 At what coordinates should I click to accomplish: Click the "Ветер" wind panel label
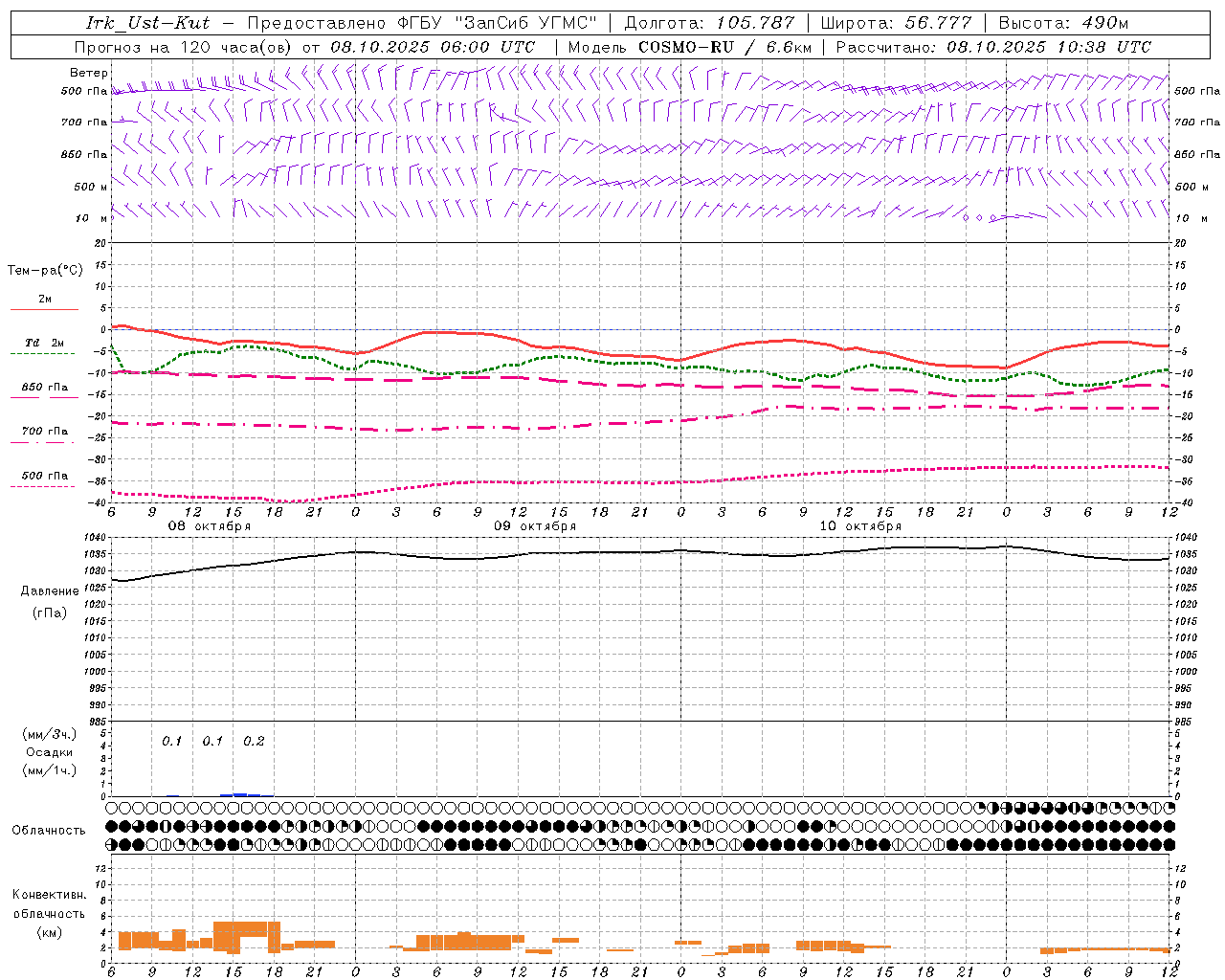(x=89, y=73)
